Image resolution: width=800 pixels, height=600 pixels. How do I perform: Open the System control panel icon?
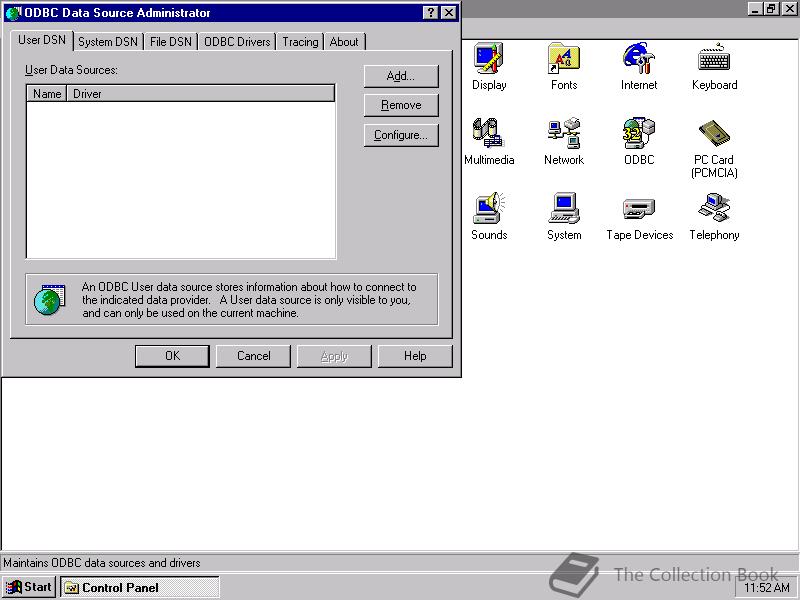(x=564, y=216)
